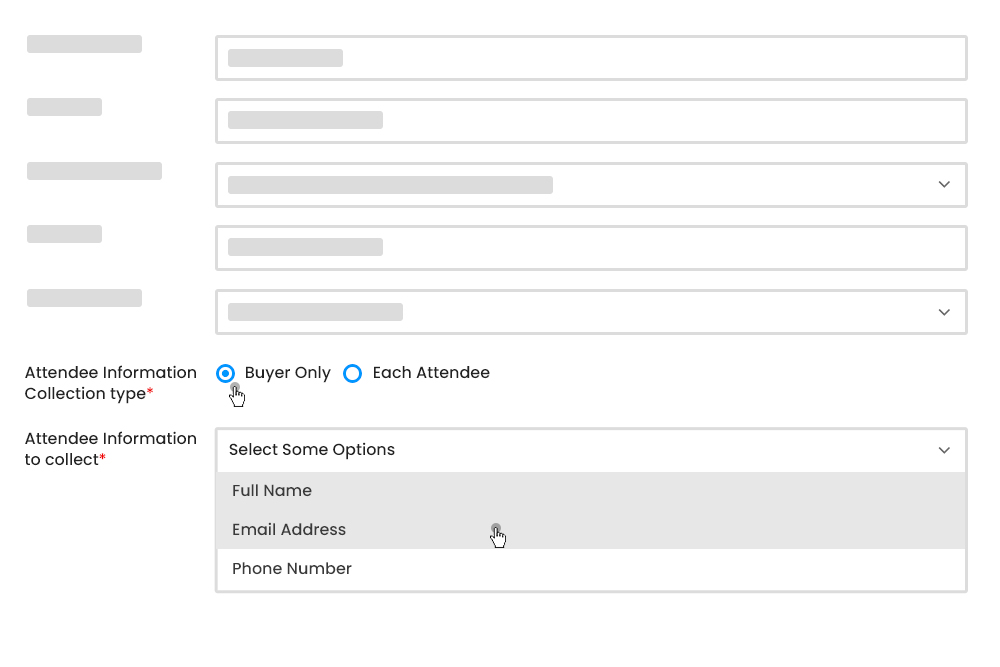Click the Buyer Only text label
Screen dimensions: 1000x667
(287, 372)
